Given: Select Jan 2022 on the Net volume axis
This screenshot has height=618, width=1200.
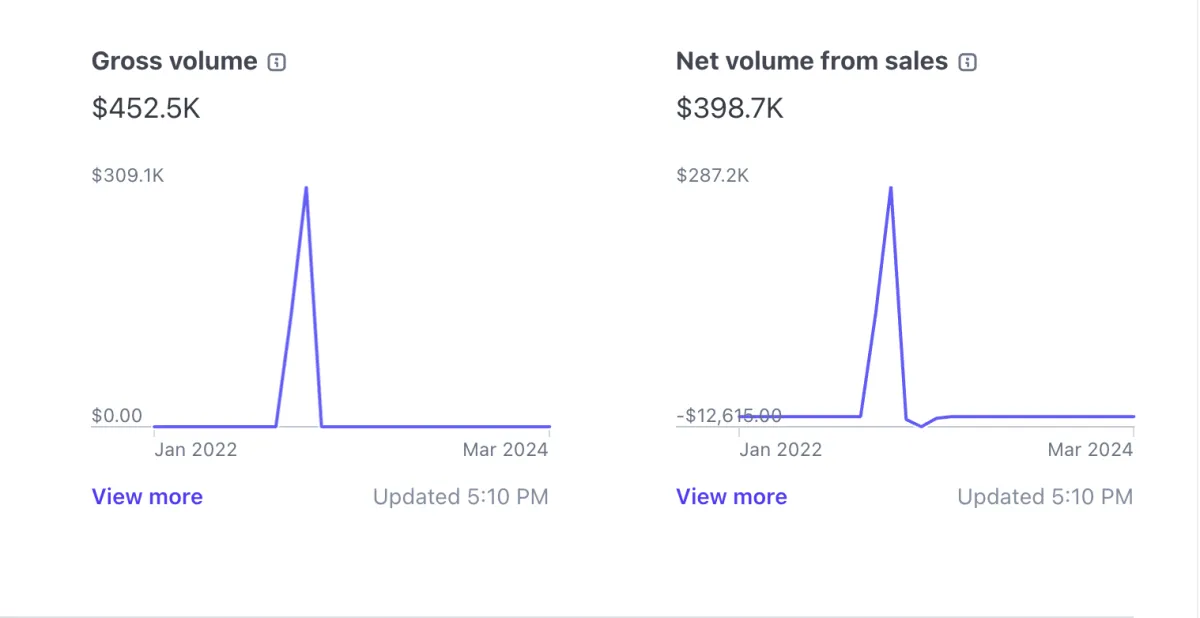Looking at the screenshot, I should [x=781, y=450].
